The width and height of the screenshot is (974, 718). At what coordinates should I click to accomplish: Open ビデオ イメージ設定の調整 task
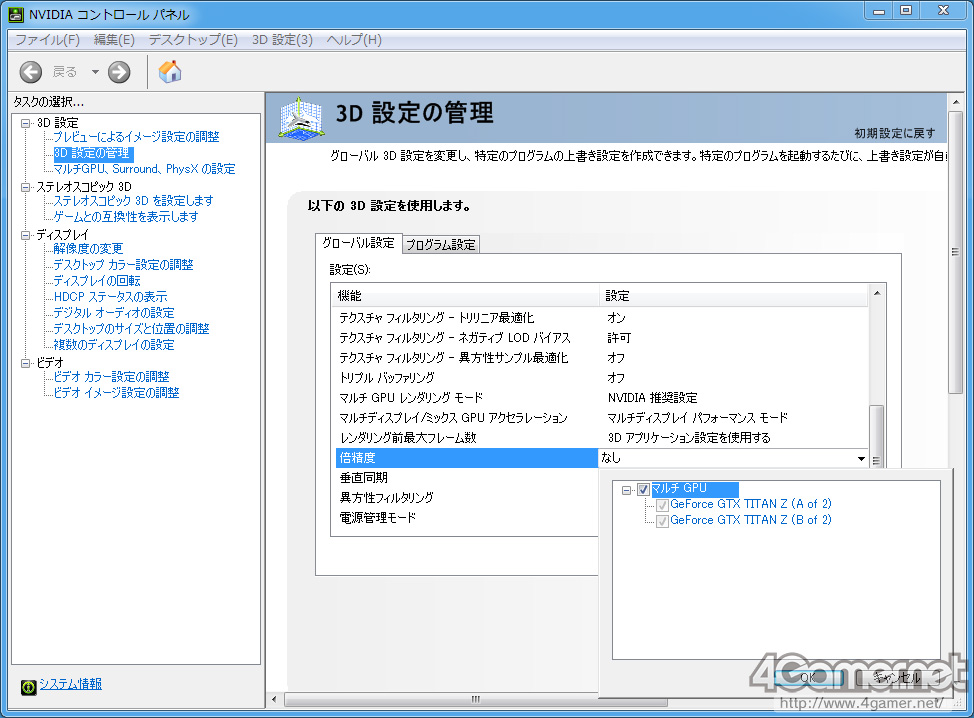click(116, 393)
